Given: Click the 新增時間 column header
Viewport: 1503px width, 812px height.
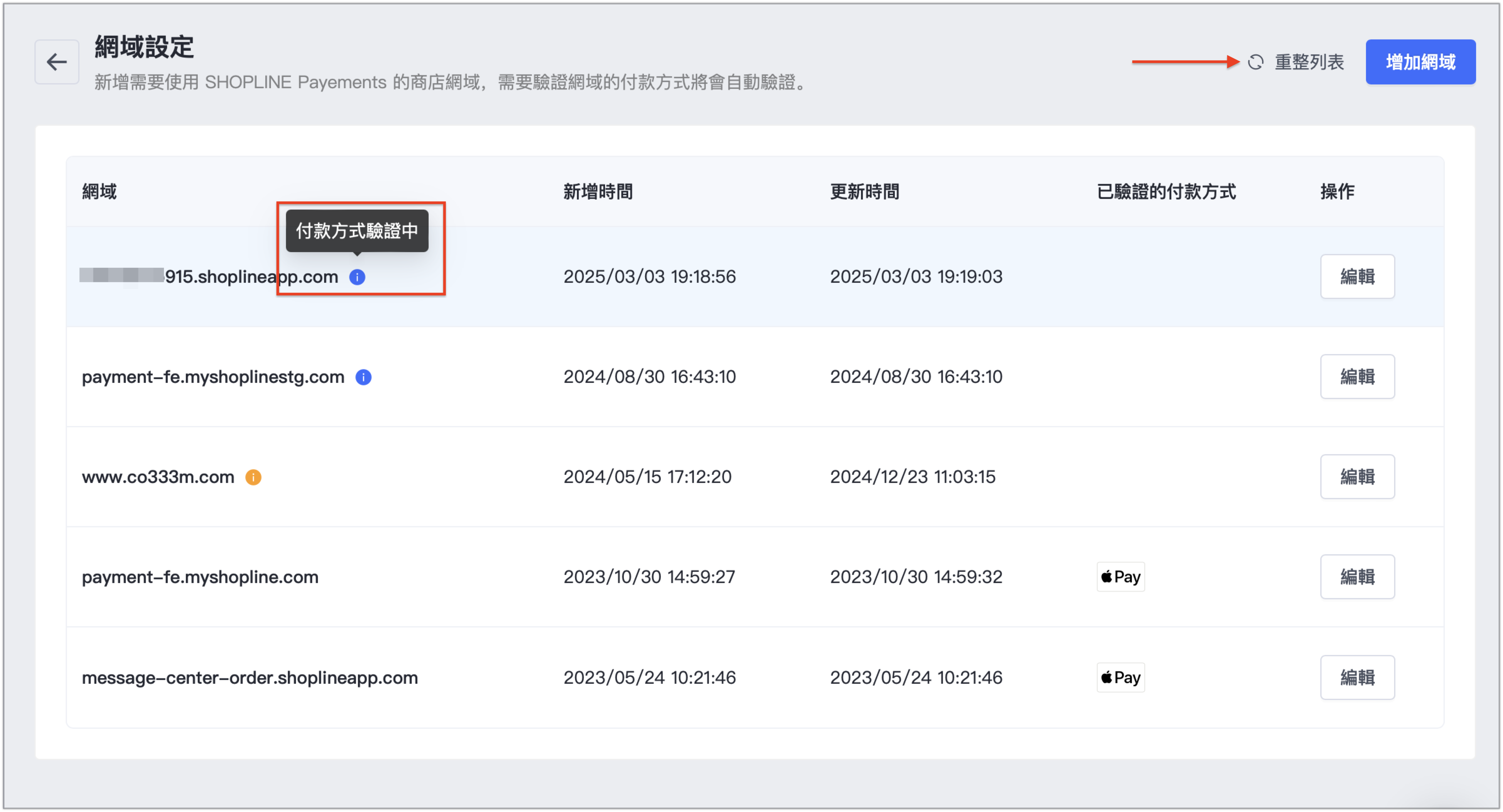Looking at the screenshot, I should 598,191.
